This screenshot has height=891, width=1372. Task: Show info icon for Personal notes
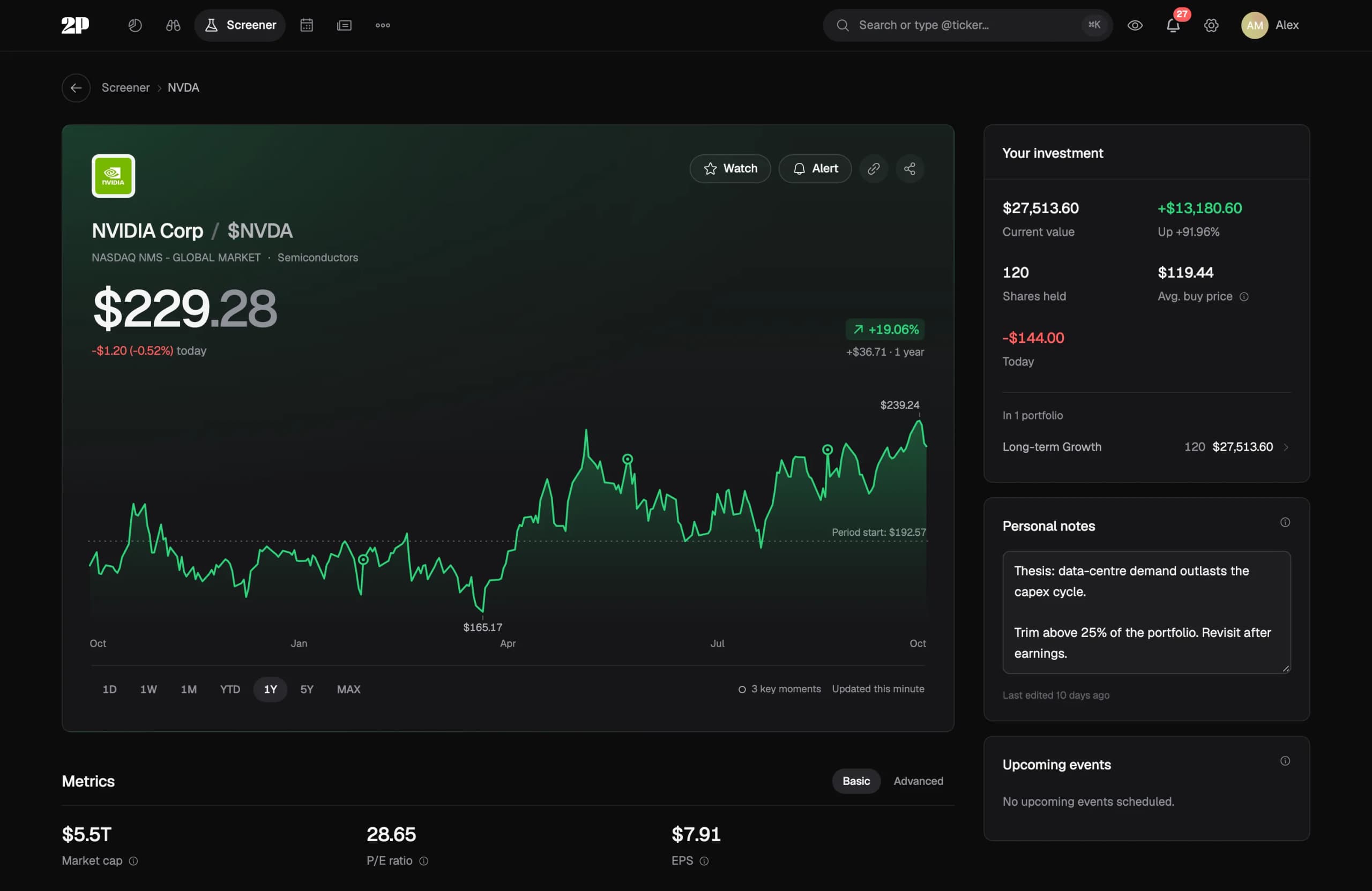1285,521
